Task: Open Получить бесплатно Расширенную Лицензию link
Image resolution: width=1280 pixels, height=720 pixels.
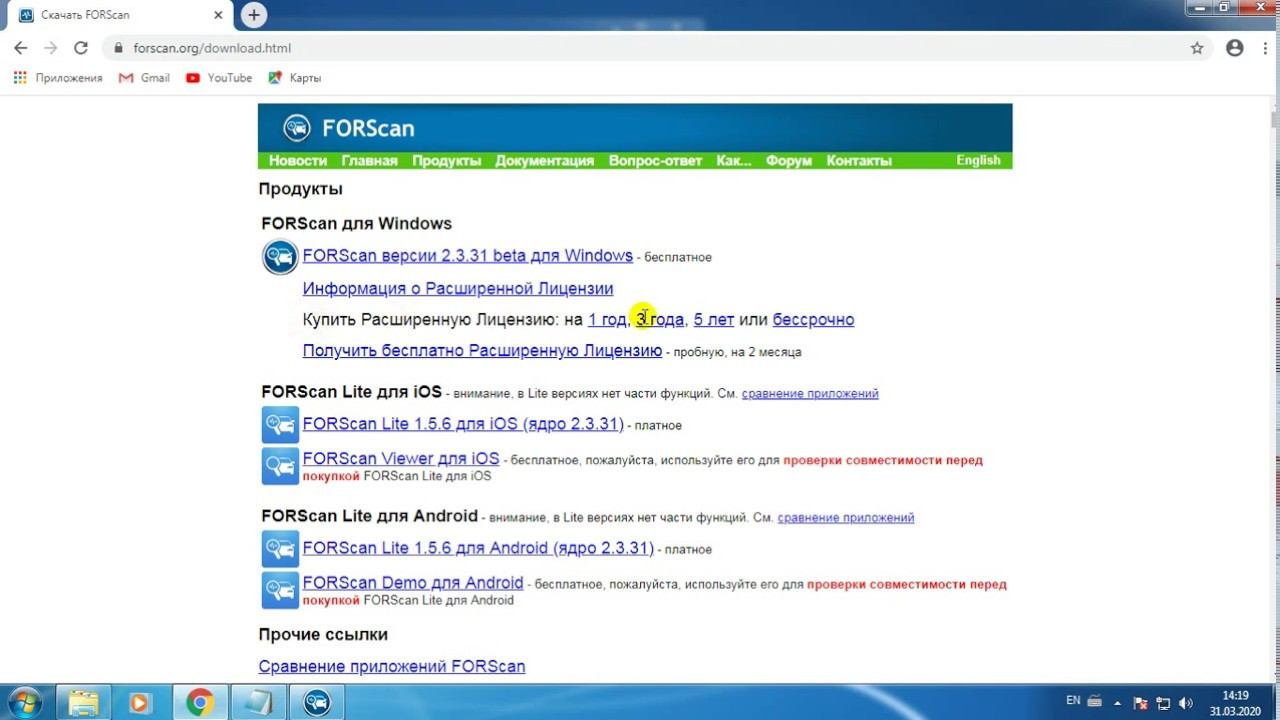Action: pos(482,351)
